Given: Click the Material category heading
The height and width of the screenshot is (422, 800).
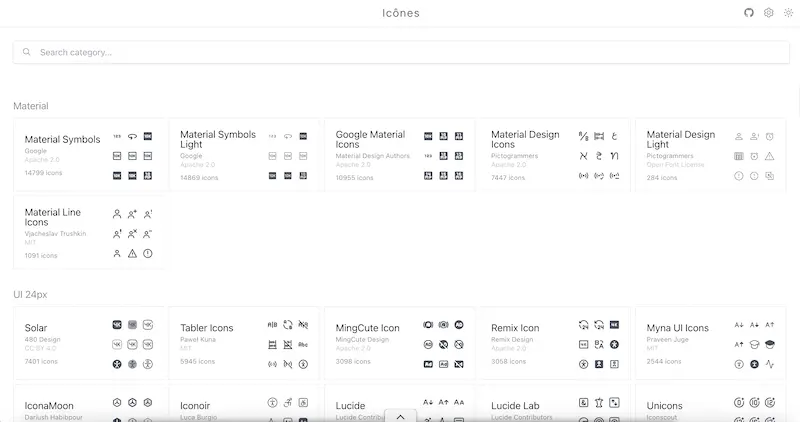Looking at the screenshot, I should click(x=31, y=106).
